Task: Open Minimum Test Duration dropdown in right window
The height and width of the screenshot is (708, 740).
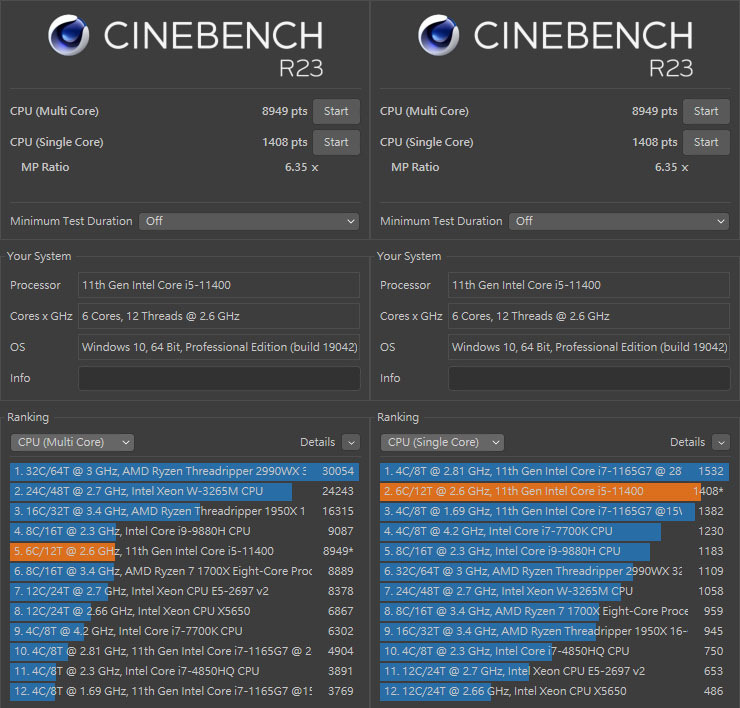Action: tap(619, 221)
